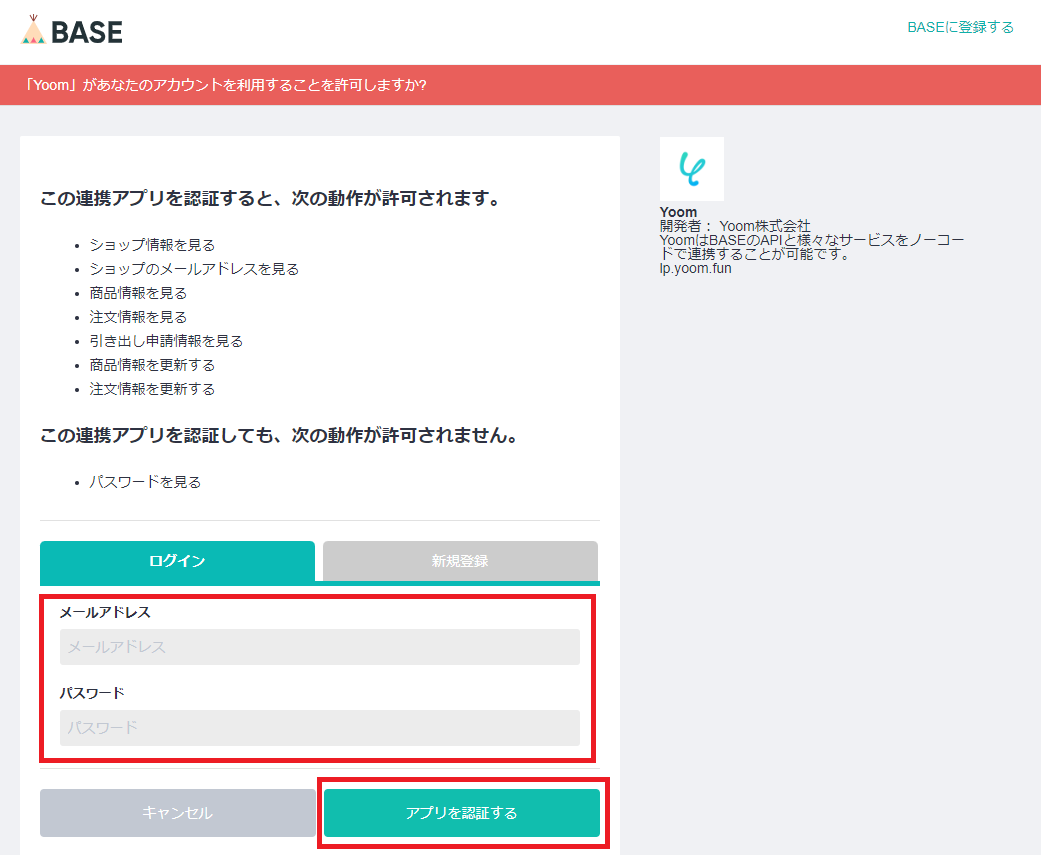This screenshot has height=855, width=1041.
Task: Click the red permission banner text
Action: tap(225, 85)
